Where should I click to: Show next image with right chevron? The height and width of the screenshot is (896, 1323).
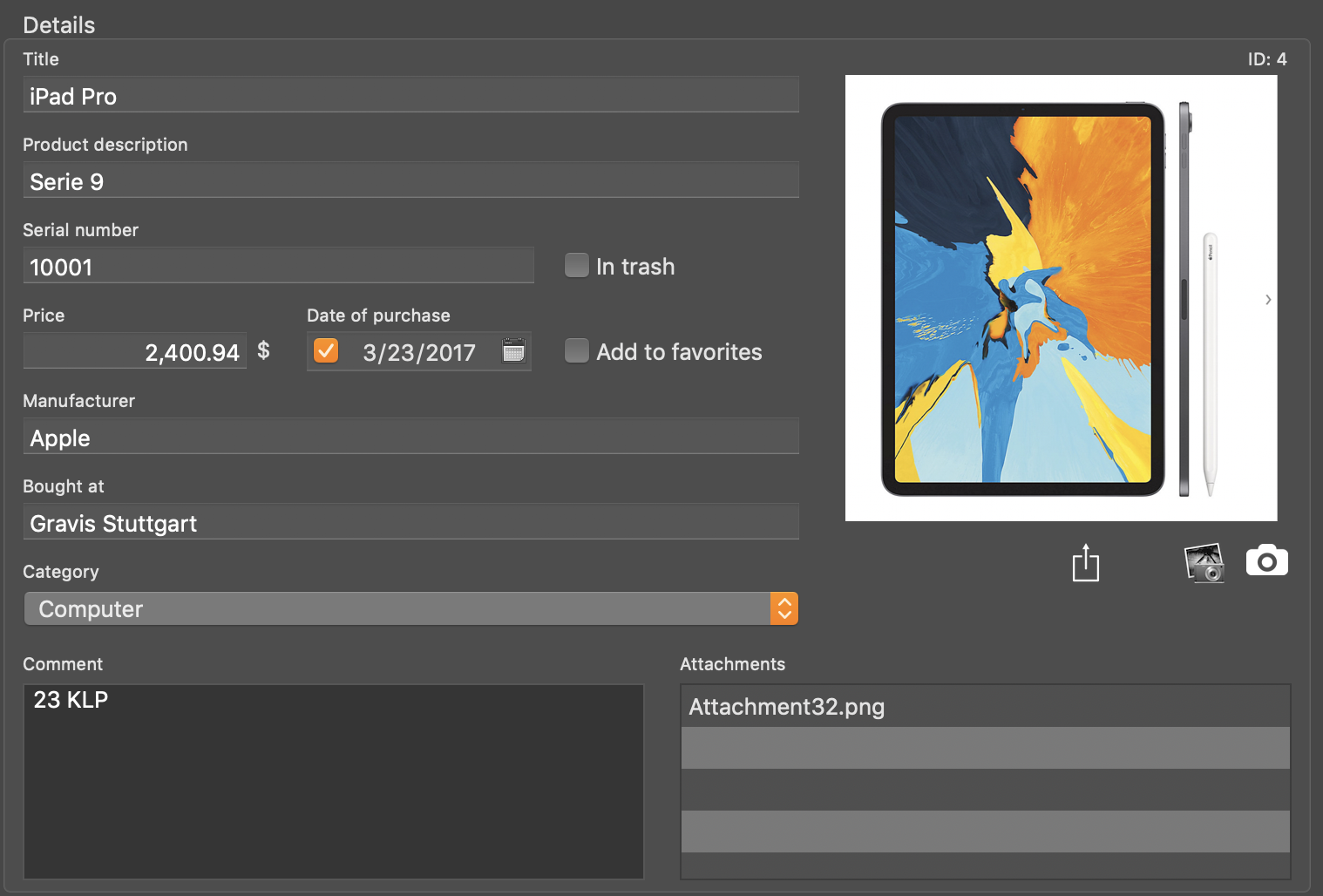1268,299
